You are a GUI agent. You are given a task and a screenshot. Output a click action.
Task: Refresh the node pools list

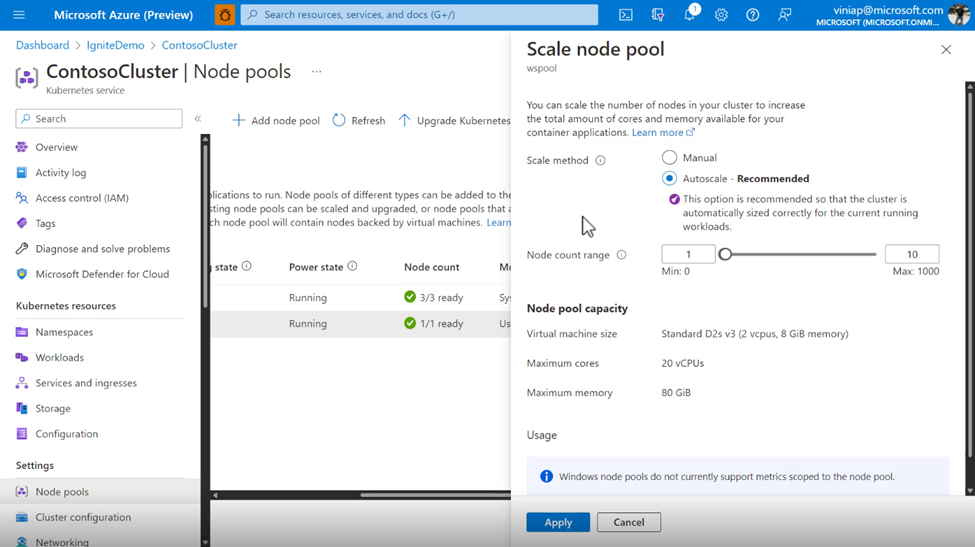tap(359, 121)
